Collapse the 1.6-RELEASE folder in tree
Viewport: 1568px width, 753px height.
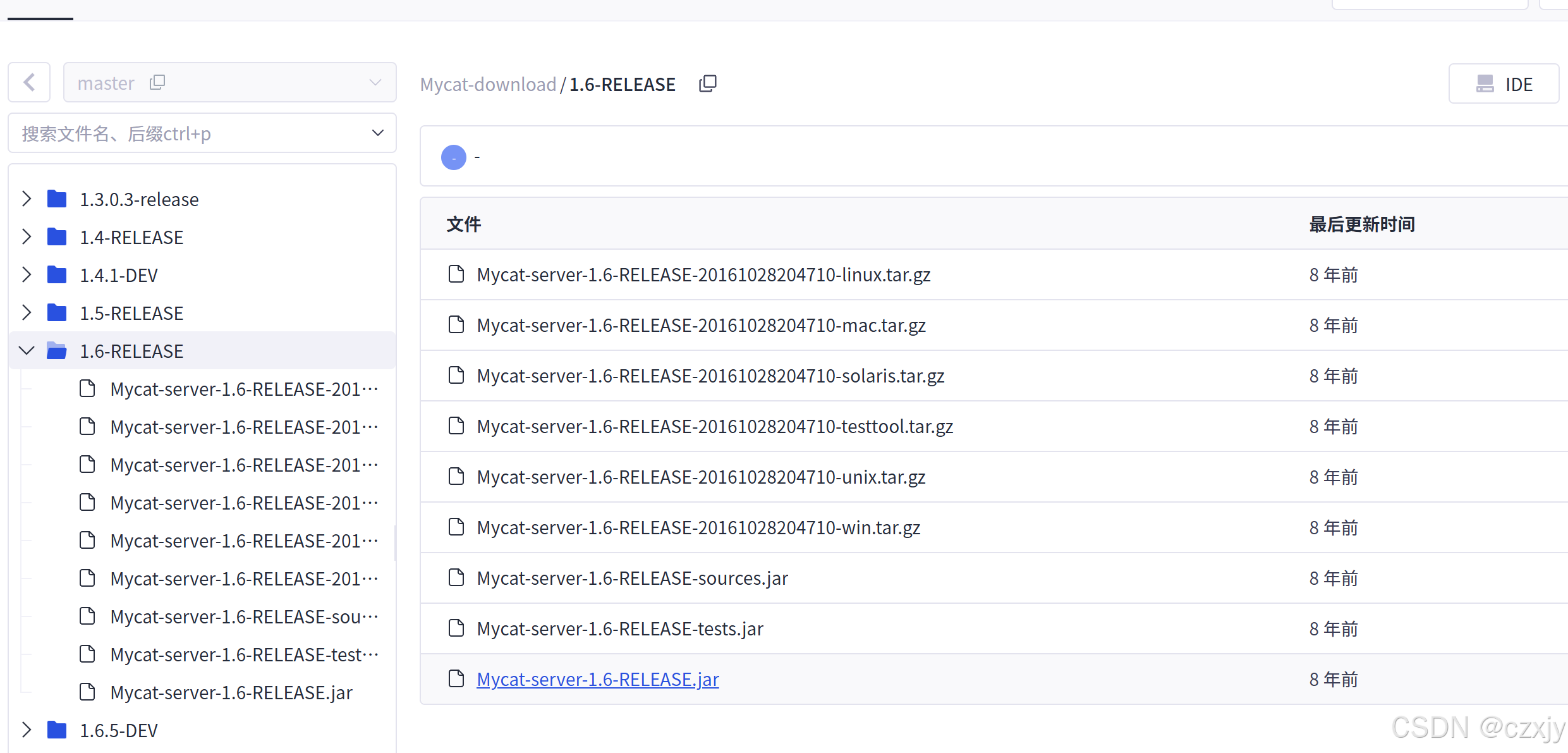(27, 351)
